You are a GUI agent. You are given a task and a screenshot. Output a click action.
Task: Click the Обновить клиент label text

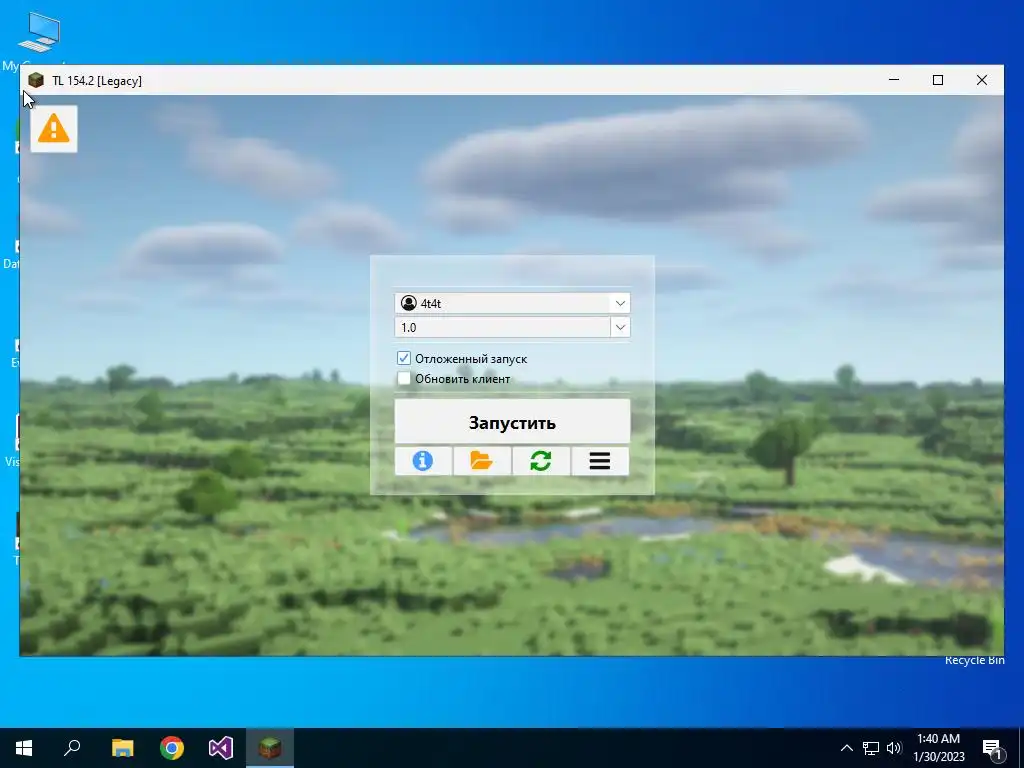click(462, 379)
